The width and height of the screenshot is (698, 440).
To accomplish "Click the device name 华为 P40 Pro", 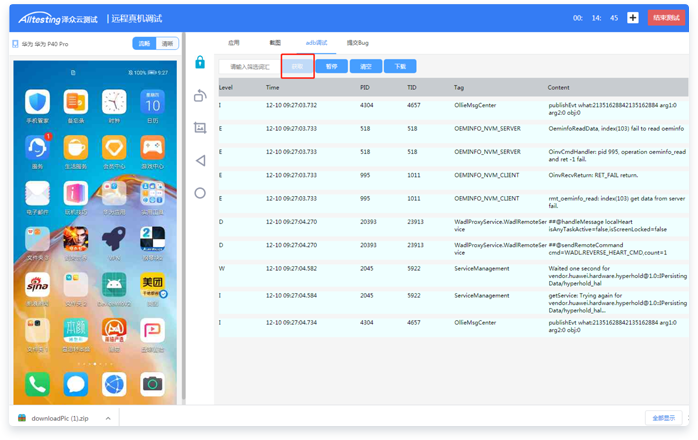I will [45, 44].
